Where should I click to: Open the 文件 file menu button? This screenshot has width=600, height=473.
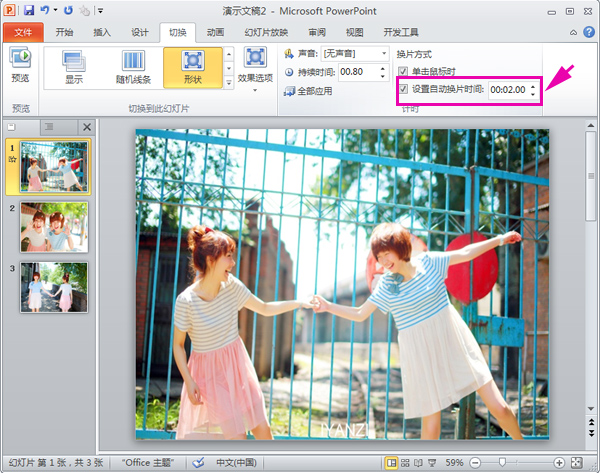[x=23, y=31]
